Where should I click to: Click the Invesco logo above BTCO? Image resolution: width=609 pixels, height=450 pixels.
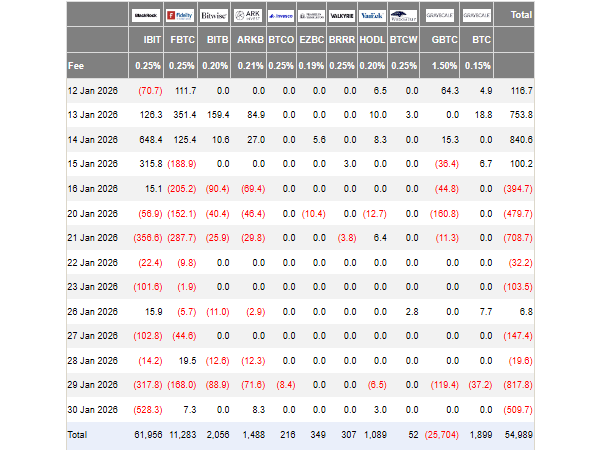click(281, 16)
